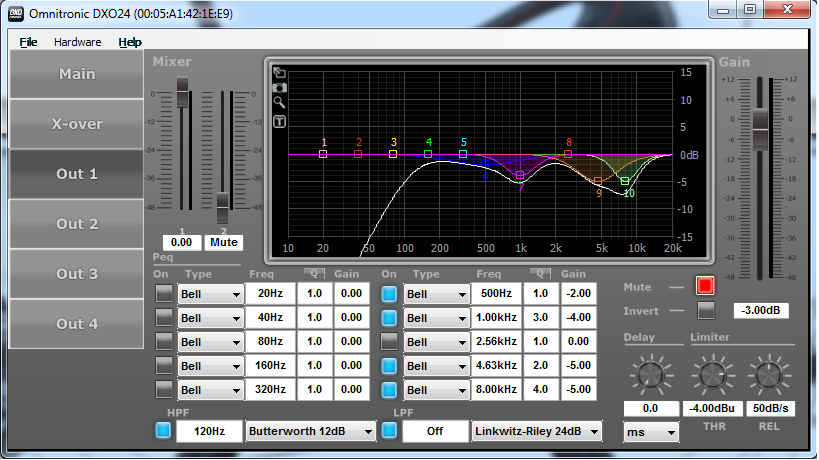The image size is (819, 460).
Task: Click the application icon in title bar
Action: [x=16, y=14]
